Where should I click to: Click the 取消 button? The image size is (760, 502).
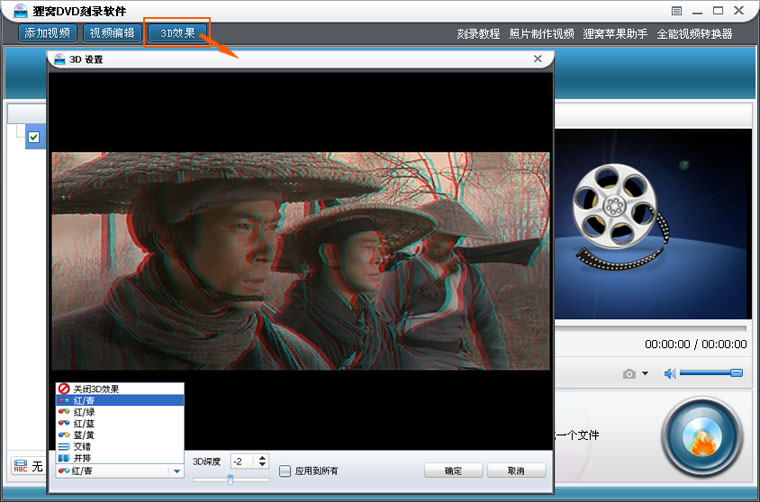(516, 471)
